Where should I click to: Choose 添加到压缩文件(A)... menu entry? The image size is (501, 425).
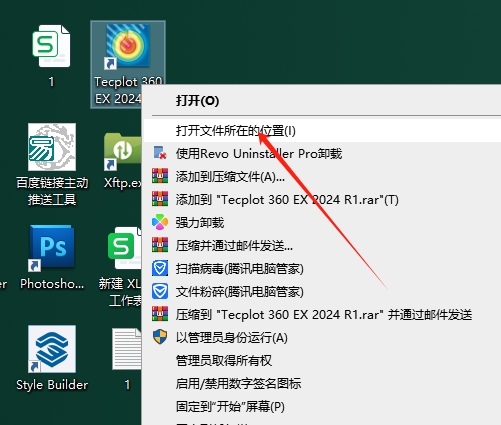coord(322,177)
